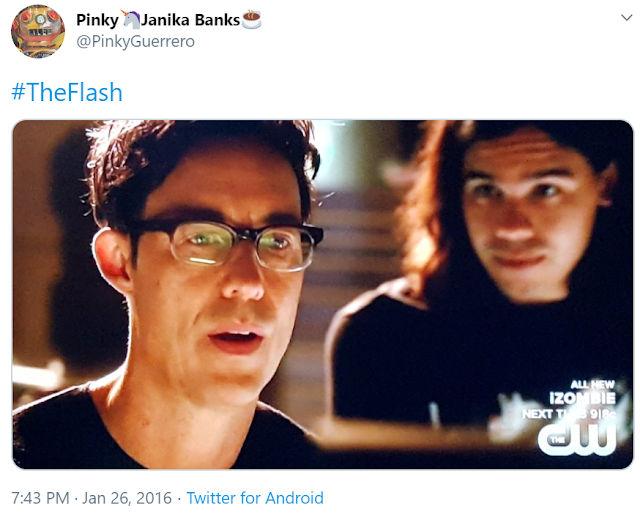640x514 pixels.
Task: Click the 'NEXT TUES 9|8c' overlay text
Action: click(569, 414)
